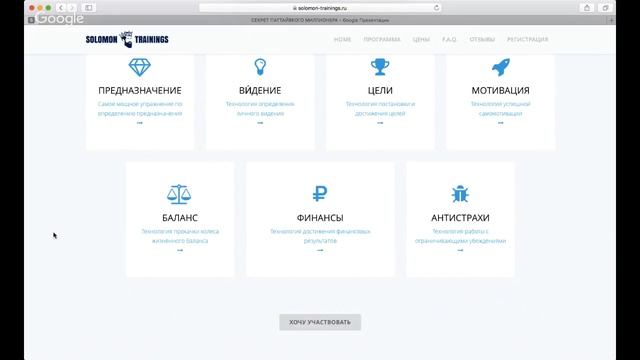Click the МОТИВАЦИЯ heading
Image resolution: width=640 pixels, height=360 pixels.
pyautogui.click(x=500, y=90)
